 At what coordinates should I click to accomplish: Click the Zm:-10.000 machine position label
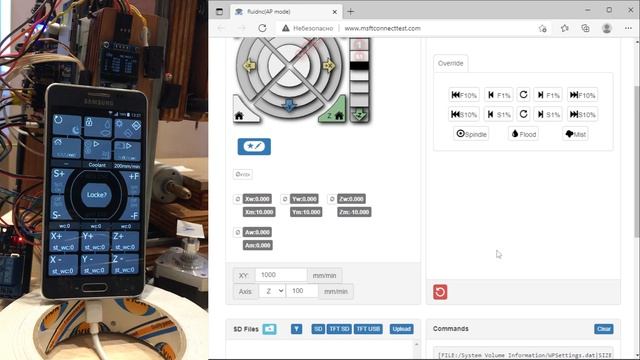point(354,212)
